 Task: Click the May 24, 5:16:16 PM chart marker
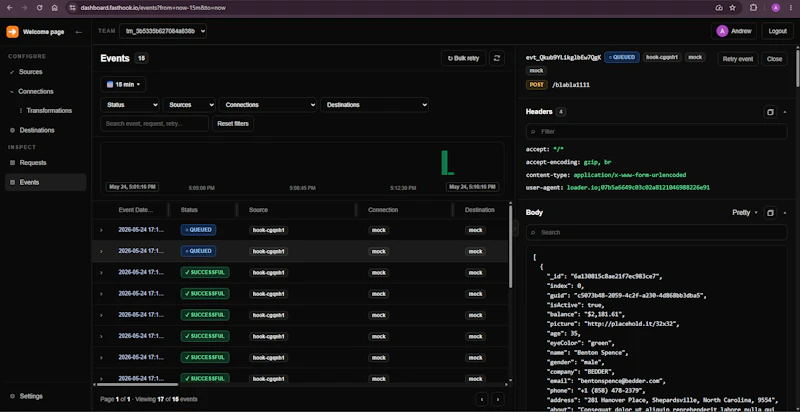coord(472,187)
